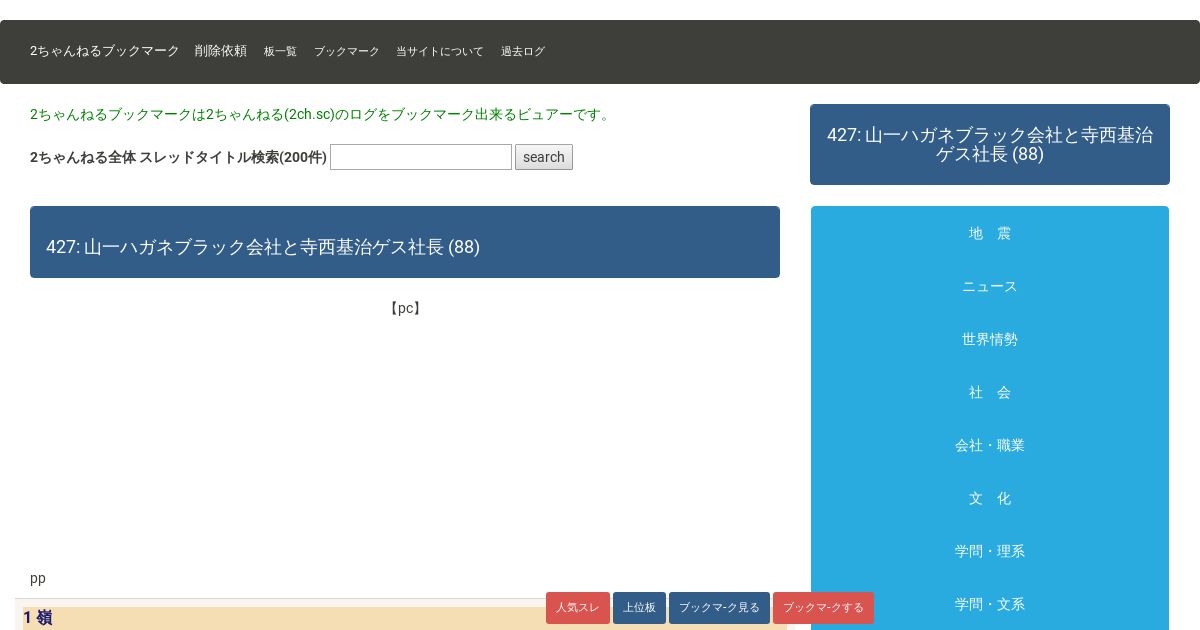Viewport: 1200px width, 630px height.
Task: Click the 'pp' text above posts
Action: tap(38, 578)
